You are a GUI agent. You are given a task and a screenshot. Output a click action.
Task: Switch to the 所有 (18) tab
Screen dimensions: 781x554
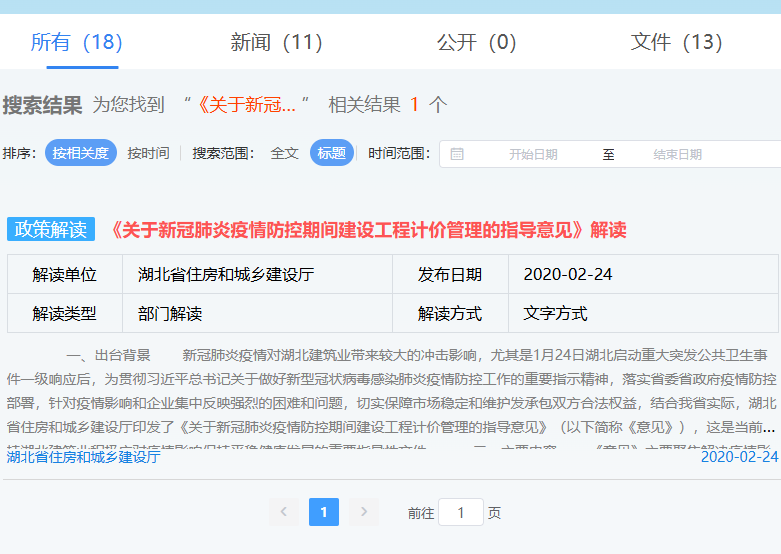click(76, 42)
